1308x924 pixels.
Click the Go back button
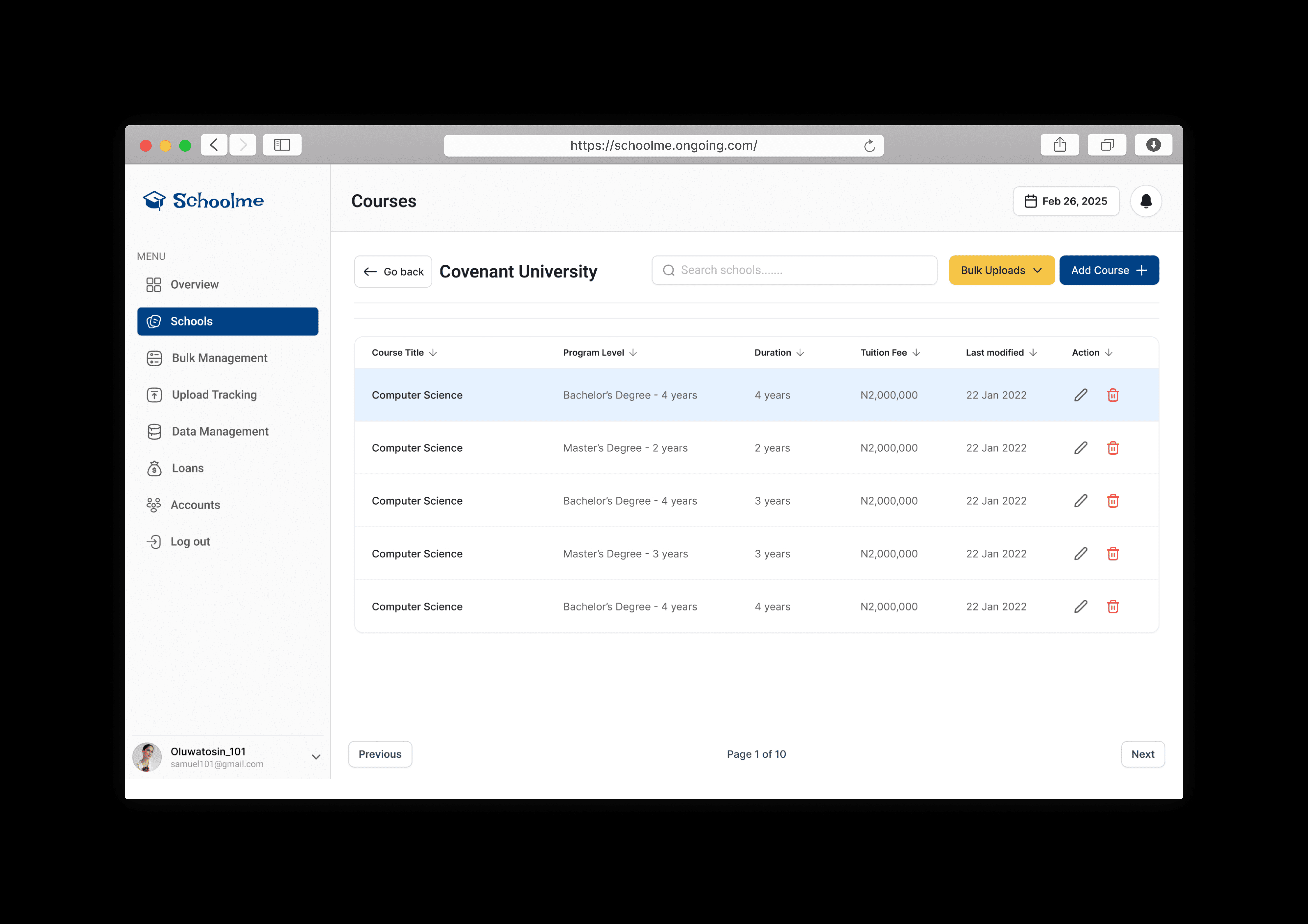pos(393,272)
